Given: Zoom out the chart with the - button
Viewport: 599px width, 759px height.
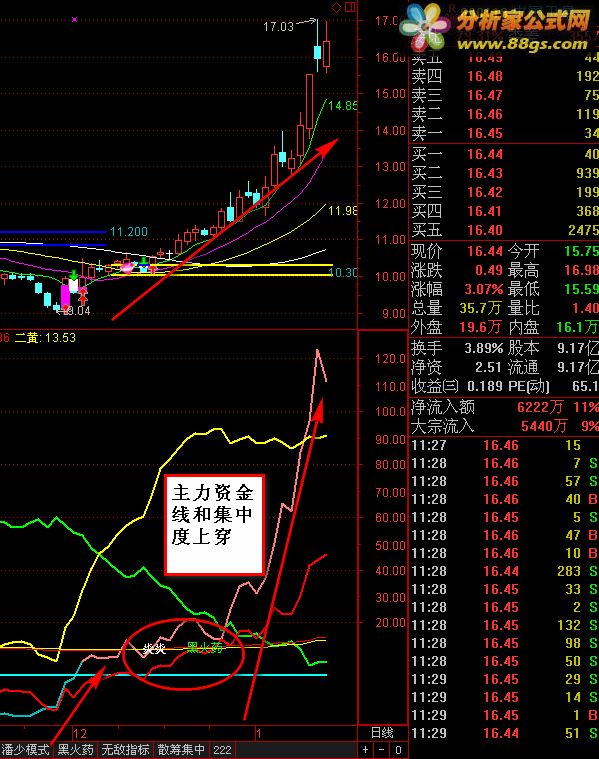Looking at the screenshot, I should pos(382,750).
